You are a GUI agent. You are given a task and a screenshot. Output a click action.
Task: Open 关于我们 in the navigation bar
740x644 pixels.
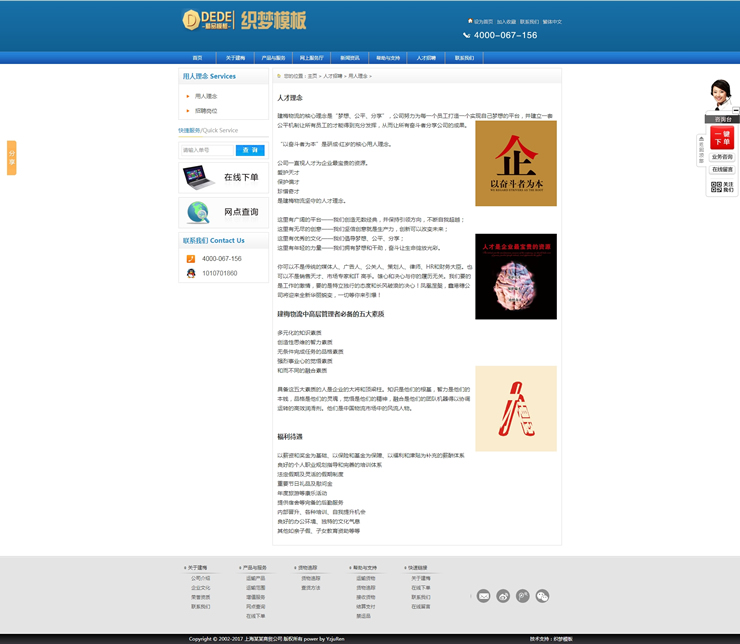point(235,58)
